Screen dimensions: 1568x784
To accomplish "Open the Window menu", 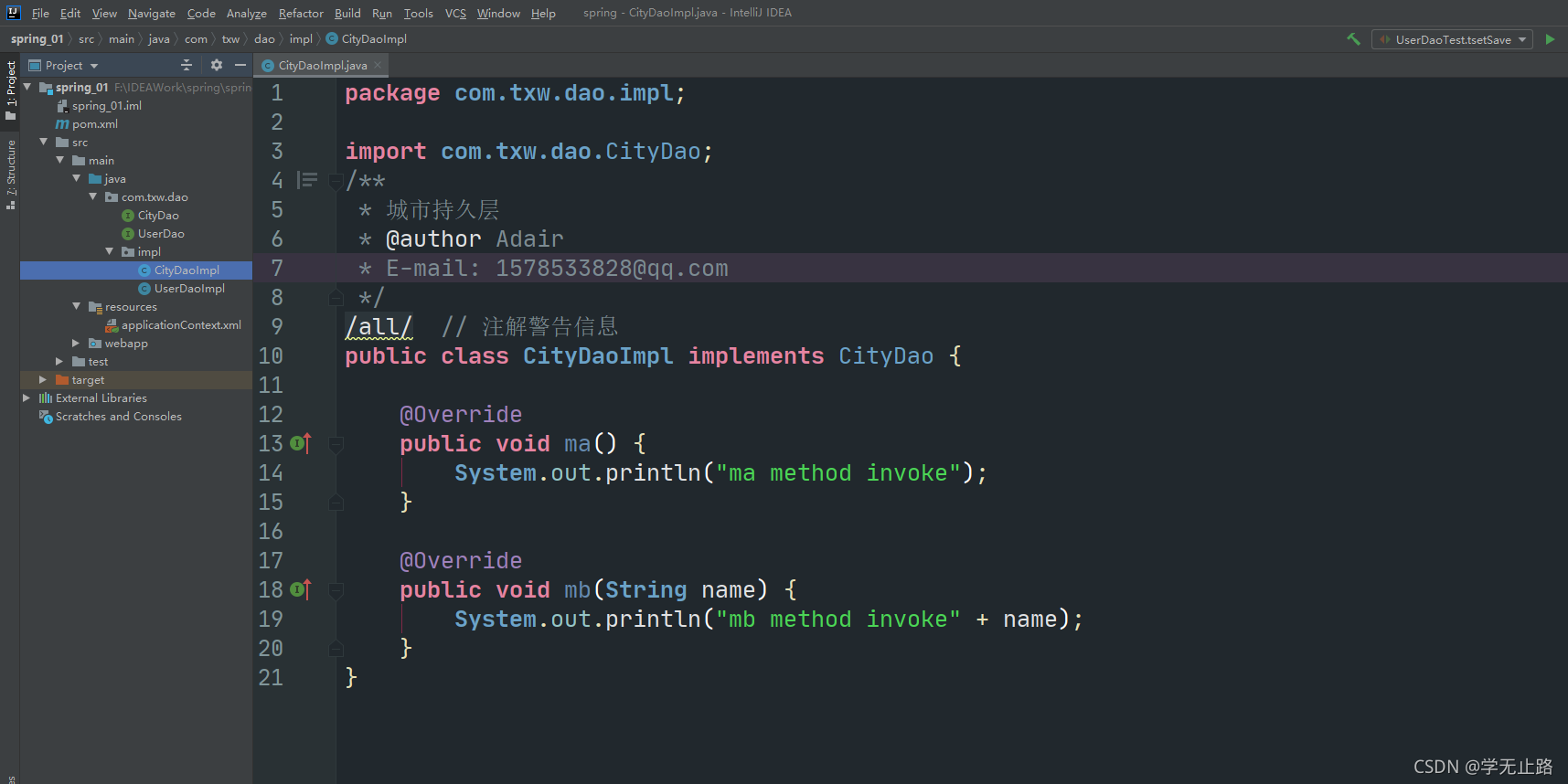I will coord(498,13).
